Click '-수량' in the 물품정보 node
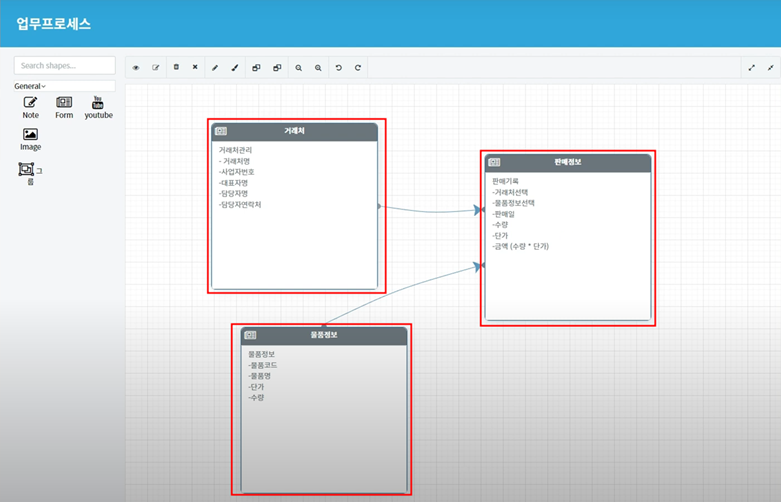Screen dimensions: 781x502 click(257, 398)
